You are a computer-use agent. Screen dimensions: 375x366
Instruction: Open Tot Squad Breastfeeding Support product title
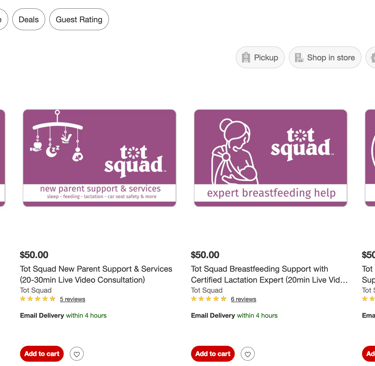(x=269, y=274)
